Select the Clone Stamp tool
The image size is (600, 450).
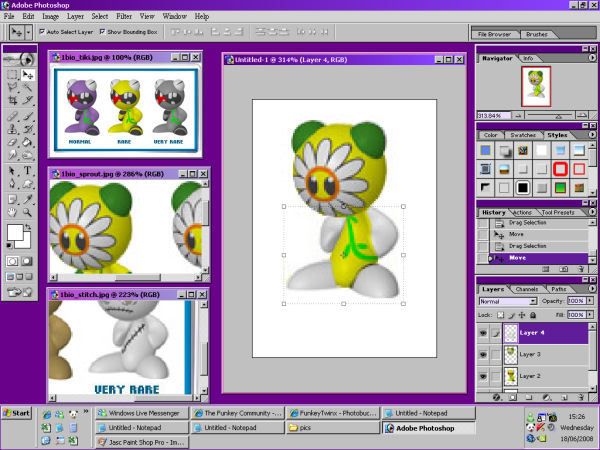13,129
